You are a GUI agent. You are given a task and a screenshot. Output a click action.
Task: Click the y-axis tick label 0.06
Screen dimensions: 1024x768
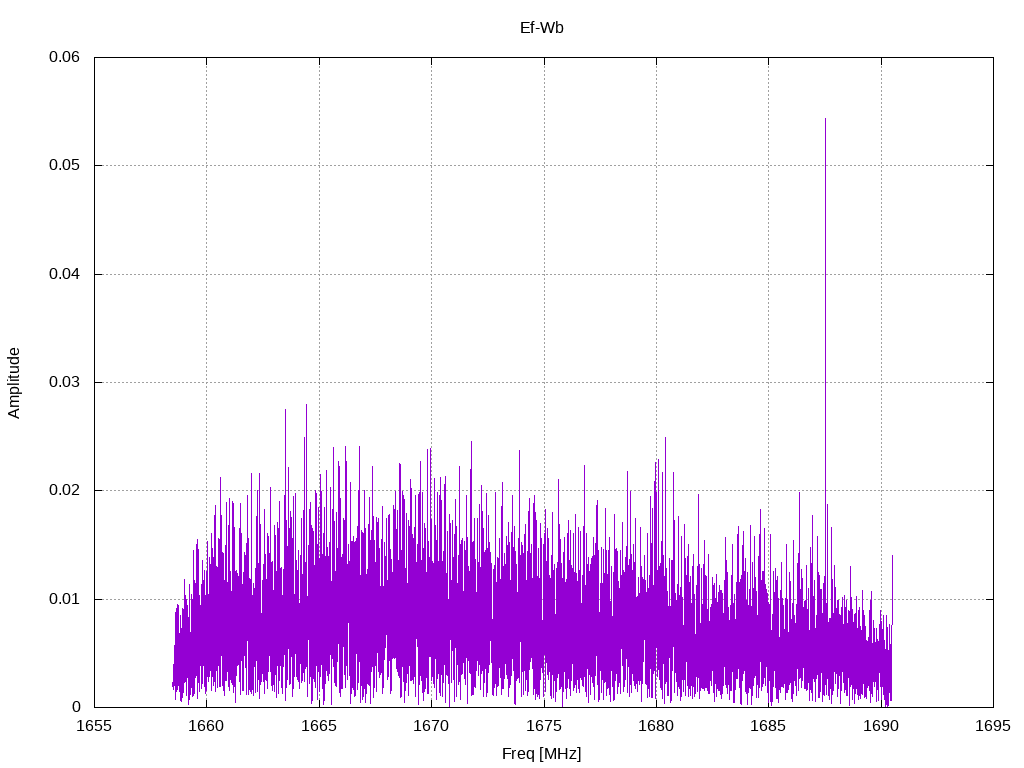pos(64,57)
